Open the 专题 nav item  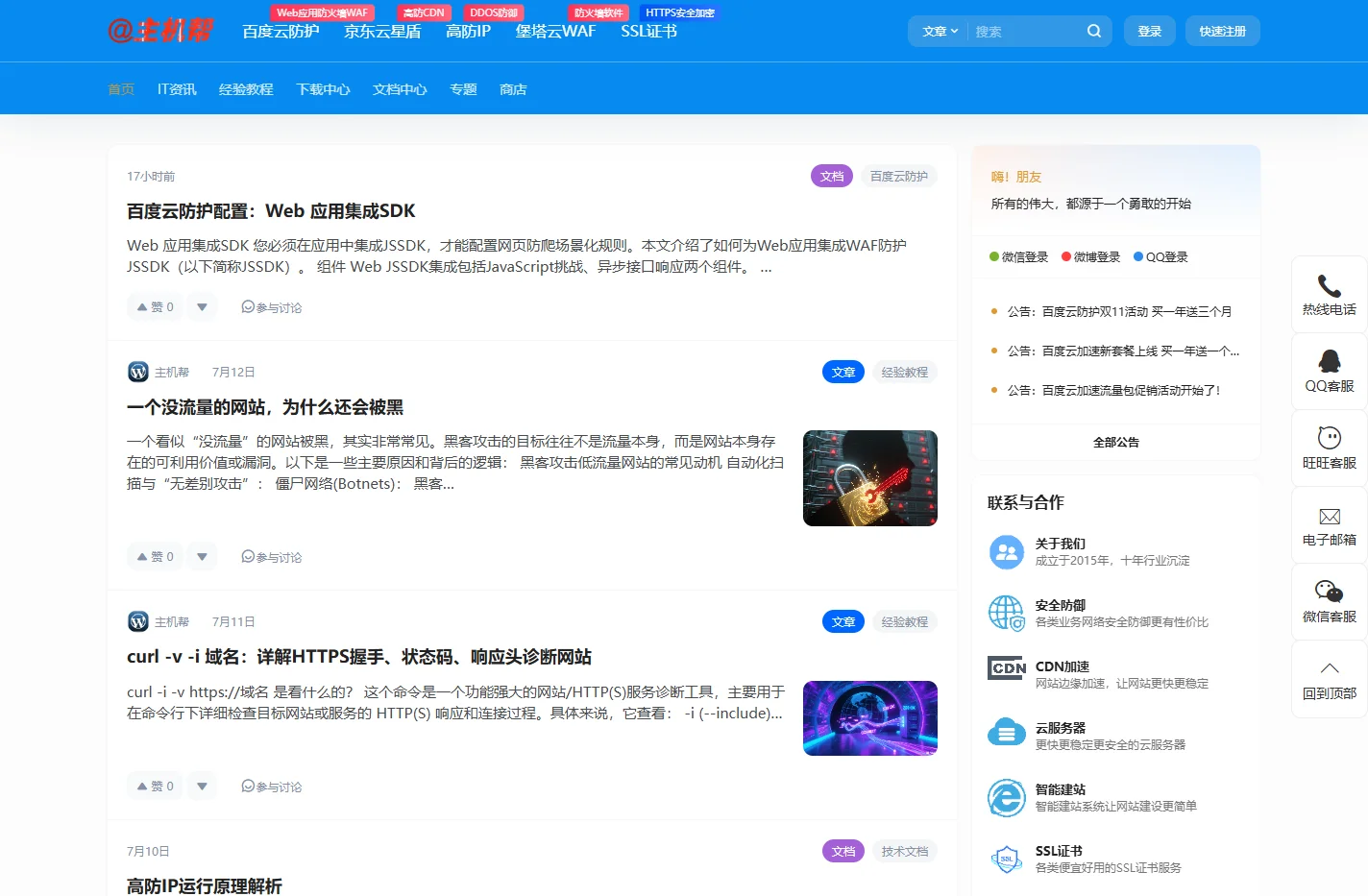[x=463, y=89]
